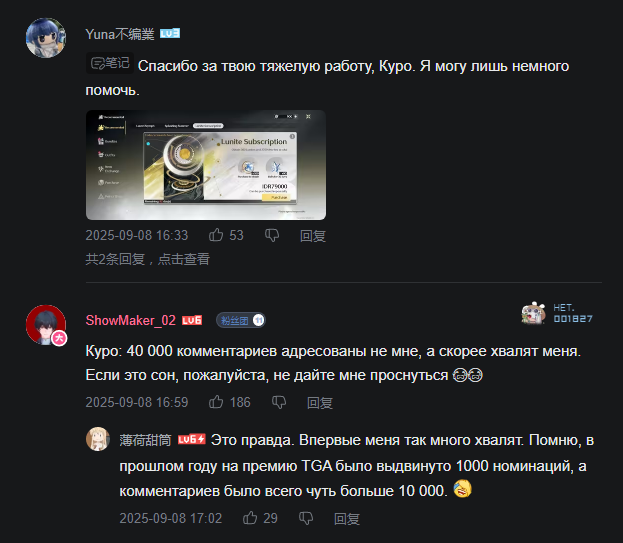Reply to 薄荷甜筒 via 回复
The height and width of the screenshot is (543, 623).
(x=347, y=519)
